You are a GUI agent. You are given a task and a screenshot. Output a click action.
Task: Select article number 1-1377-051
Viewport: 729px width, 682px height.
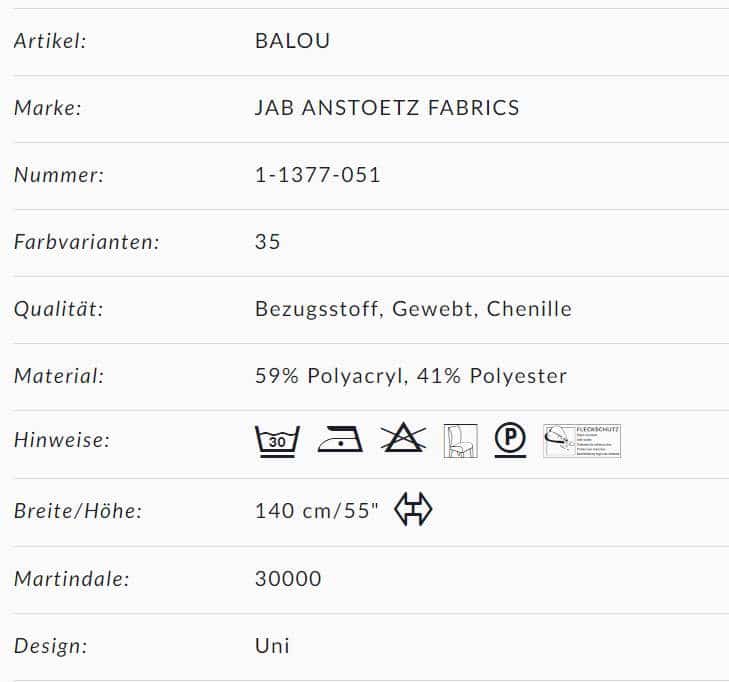(318, 175)
